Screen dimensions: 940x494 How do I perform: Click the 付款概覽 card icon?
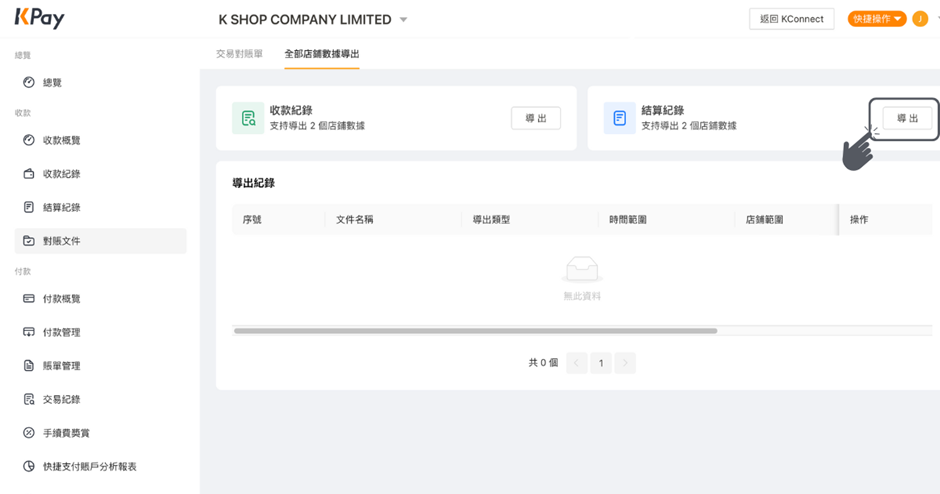pyautogui.click(x=29, y=298)
